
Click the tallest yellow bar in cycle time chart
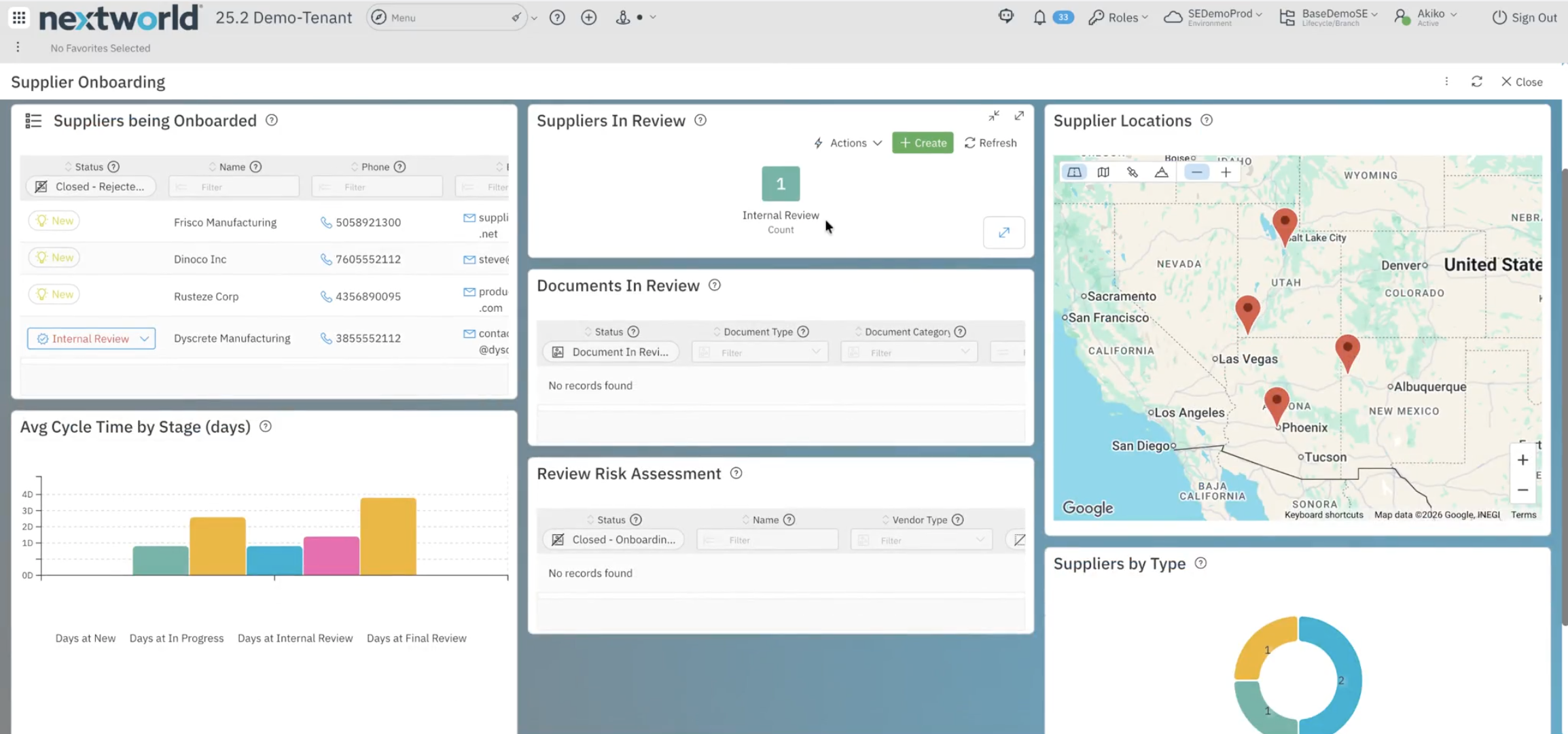[x=388, y=537]
